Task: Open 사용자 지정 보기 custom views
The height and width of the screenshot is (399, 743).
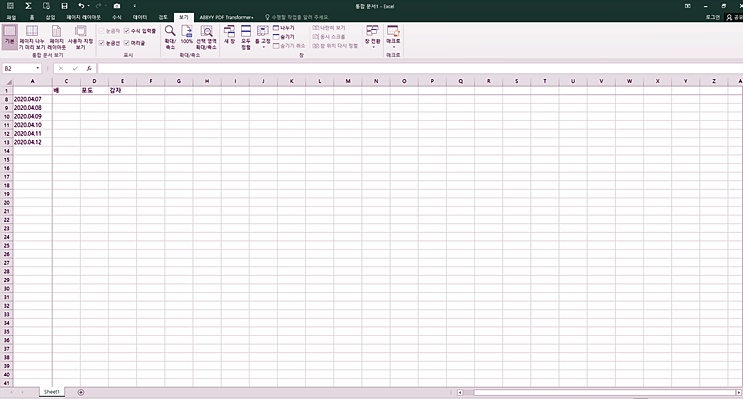Action: pyautogui.click(x=81, y=37)
